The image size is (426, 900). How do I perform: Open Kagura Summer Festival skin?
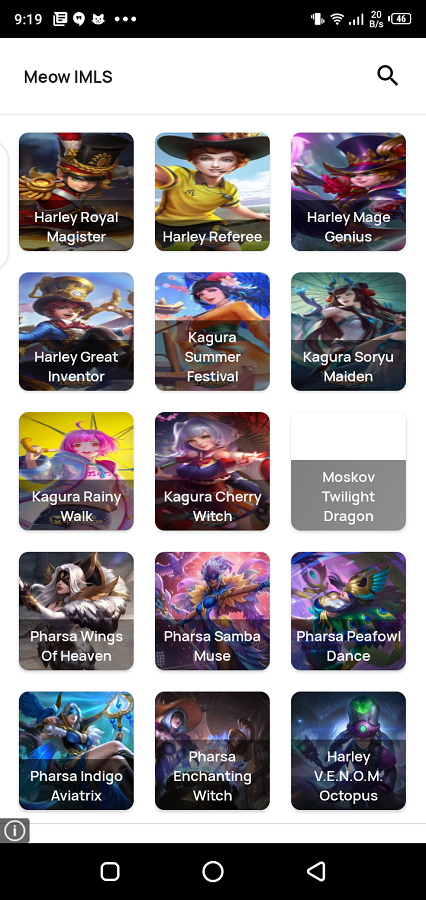pyautogui.click(x=212, y=331)
